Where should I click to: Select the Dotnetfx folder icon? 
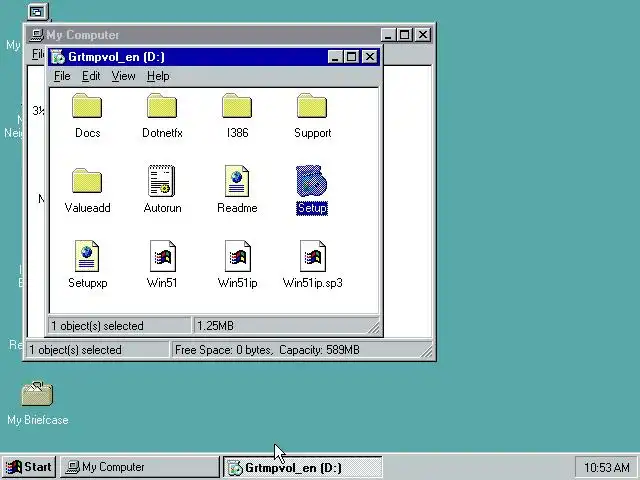pyautogui.click(x=162, y=106)
